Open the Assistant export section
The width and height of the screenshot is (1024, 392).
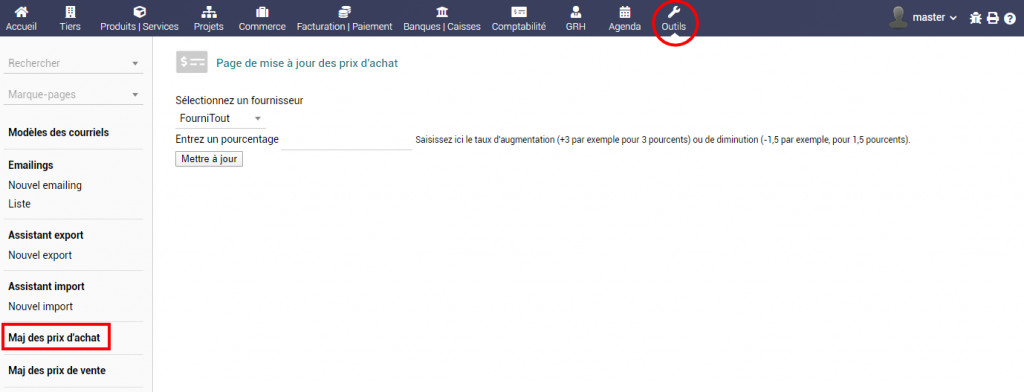[x=46, y=235]
